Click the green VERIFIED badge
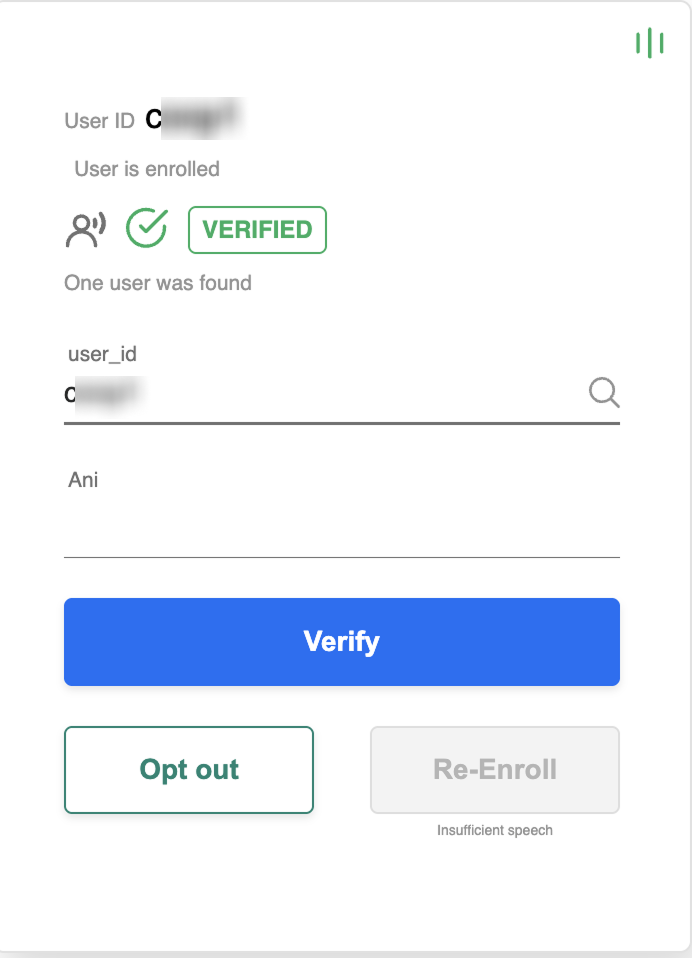Image resolution: width=692 pixels, height=958 pixels. click(x=257, y=230)
